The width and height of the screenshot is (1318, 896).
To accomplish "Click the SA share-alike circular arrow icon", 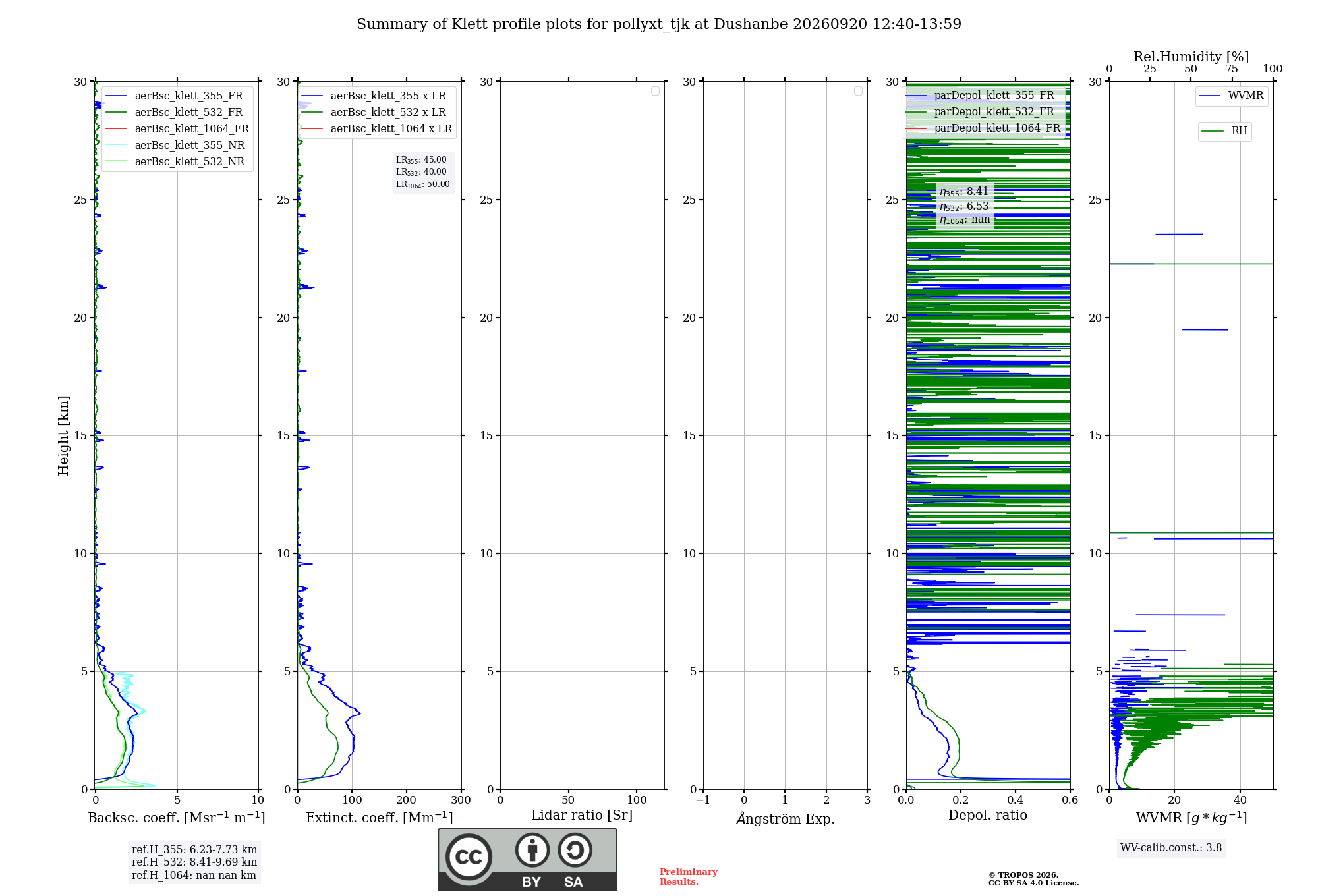I will (575, 850).
